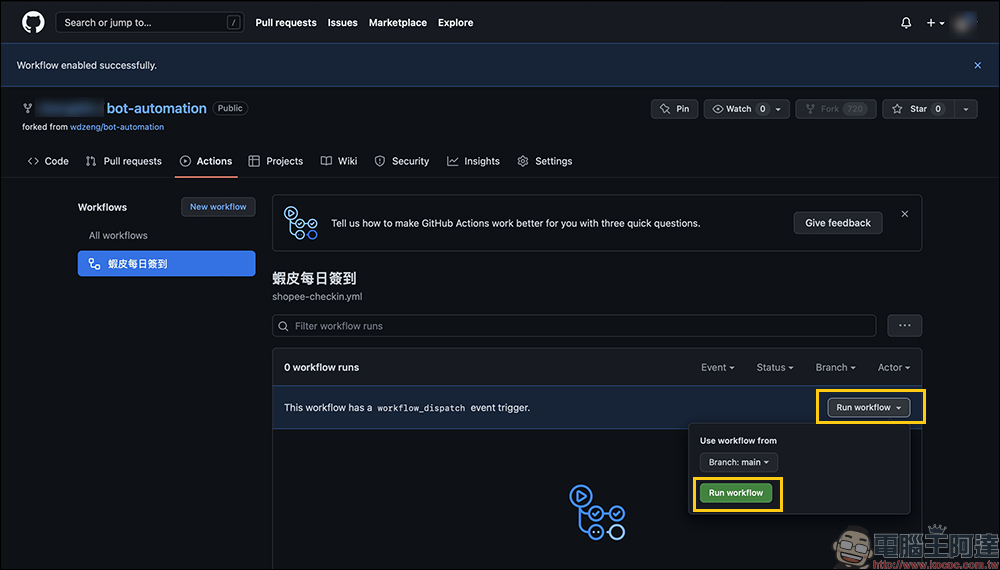This screenshot has width=1000, height=570.
Task: Open the wdzeng/bot-automation fork link
Action: click(117, 127)
